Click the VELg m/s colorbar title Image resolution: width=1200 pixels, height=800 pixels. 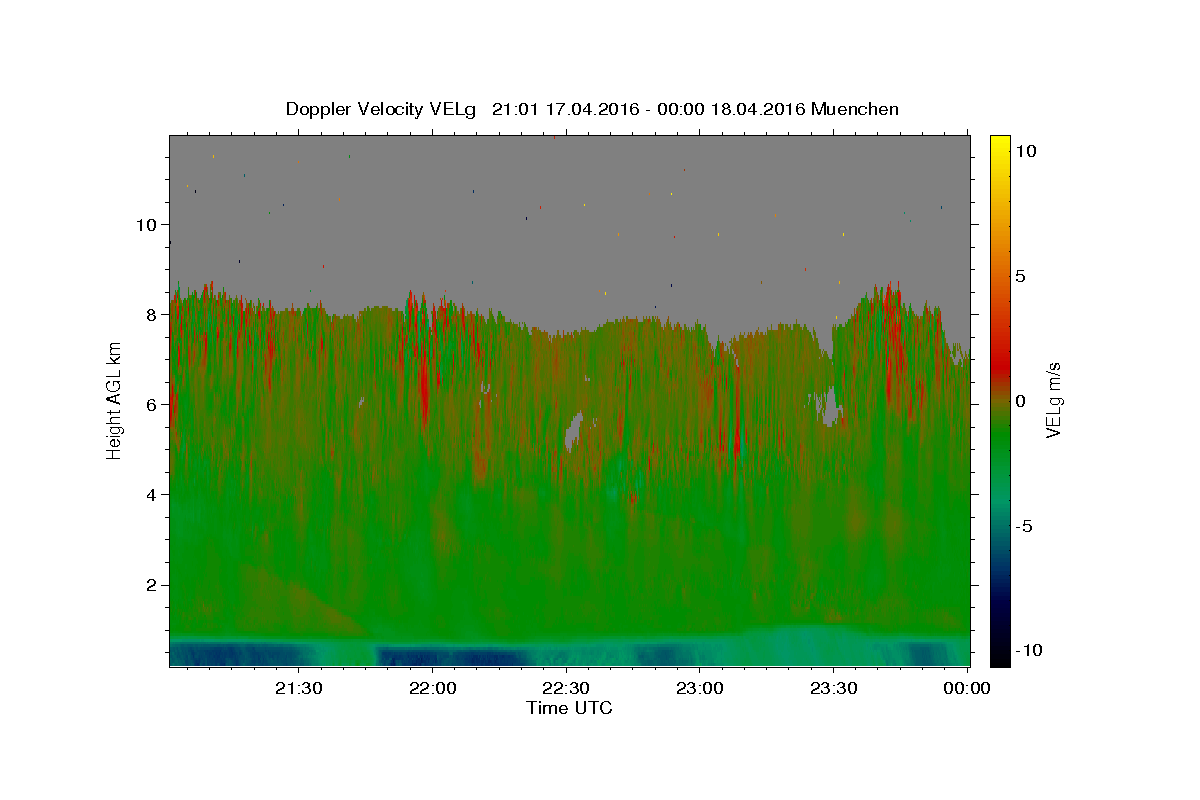pos(1054,400)
